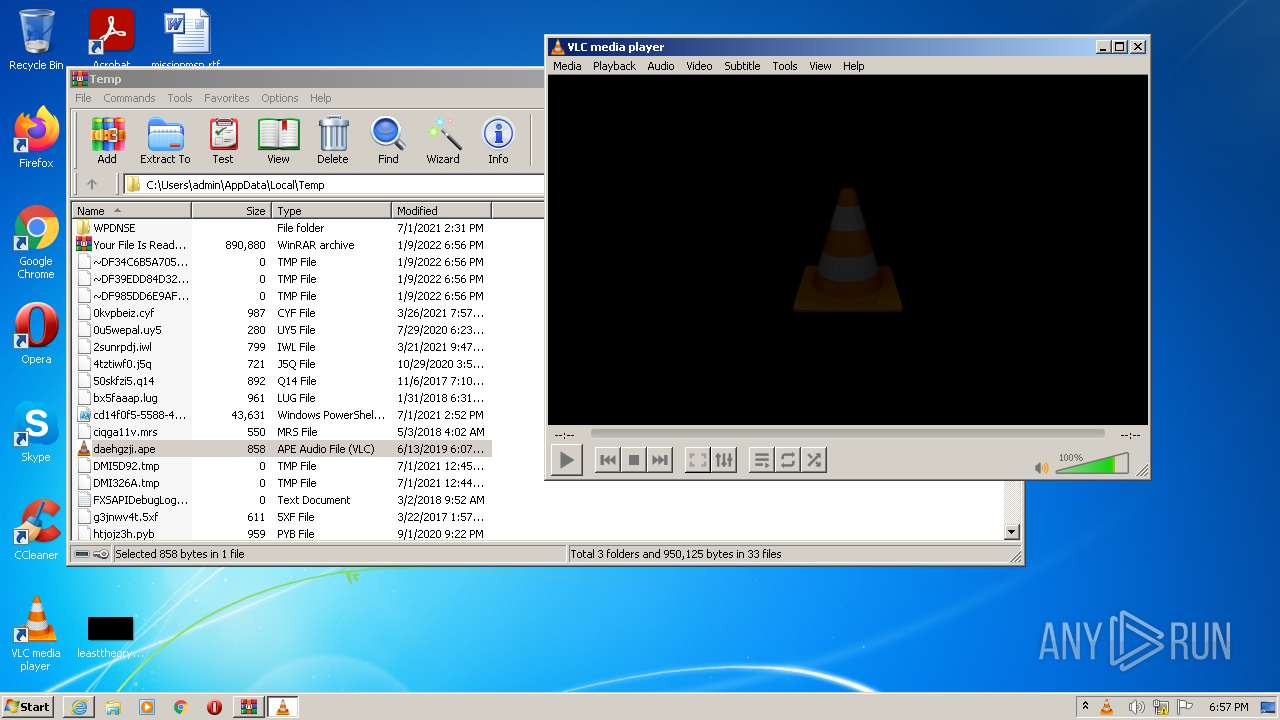Open VLC Tools menu
The height and width of the screenshot is (720, 1280).
(x=785, y=66)
